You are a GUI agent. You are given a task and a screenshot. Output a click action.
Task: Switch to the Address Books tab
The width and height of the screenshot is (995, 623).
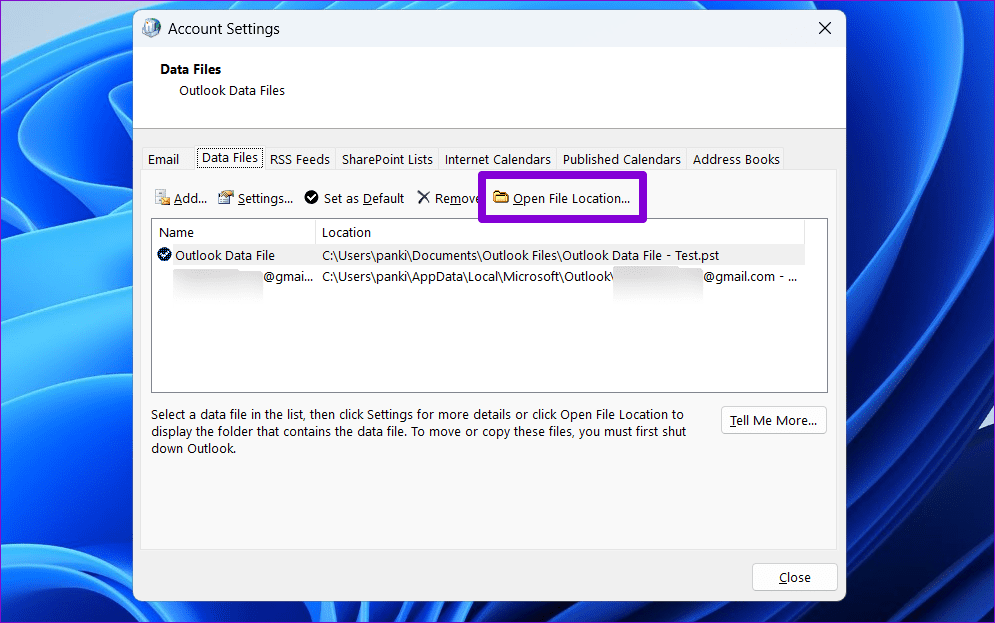736,159
